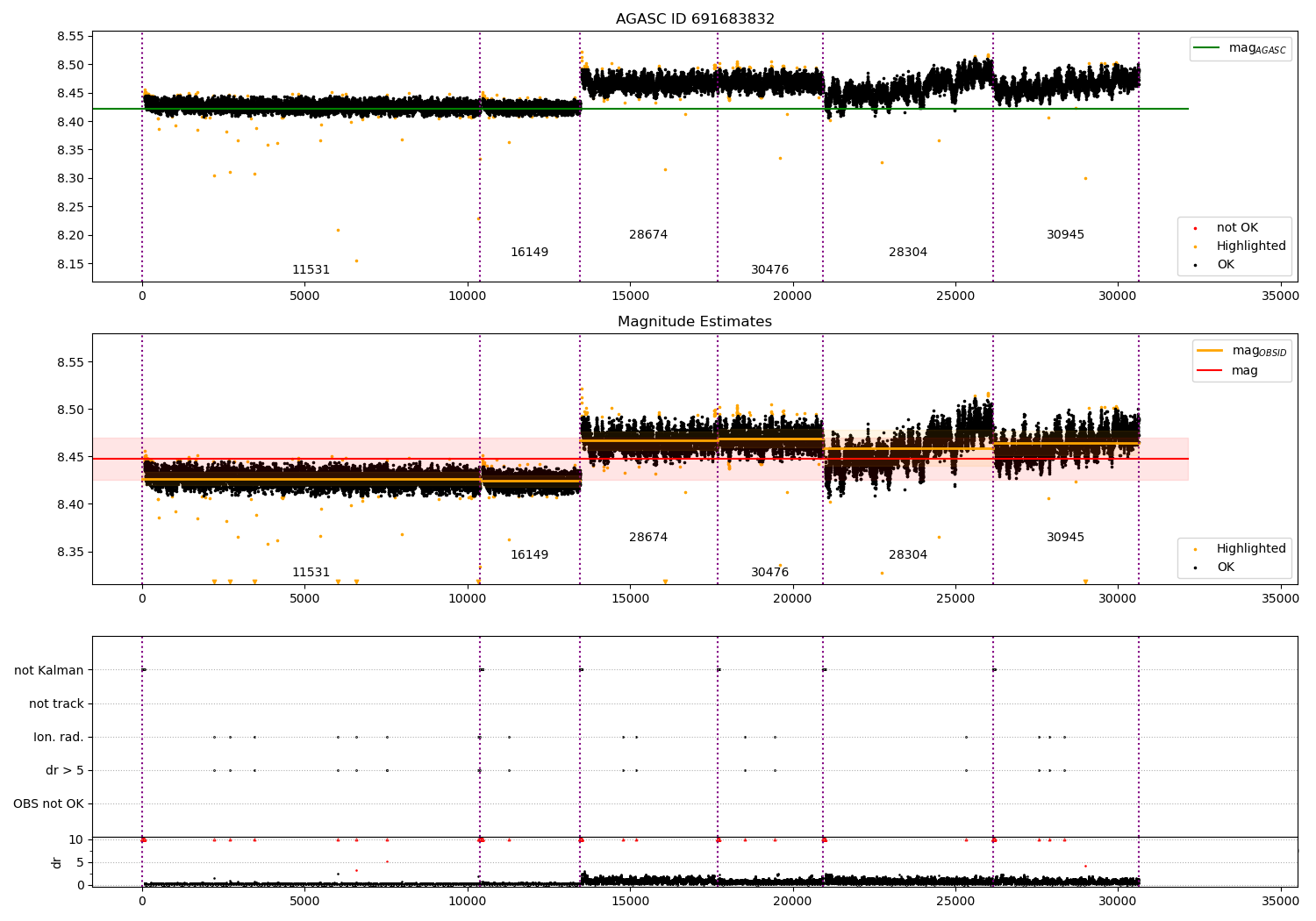This screenshot has width=1316, height=921.
Task: Click OBSID label 30476 in Magnitude Estimates plot
Action: [769, 572]
